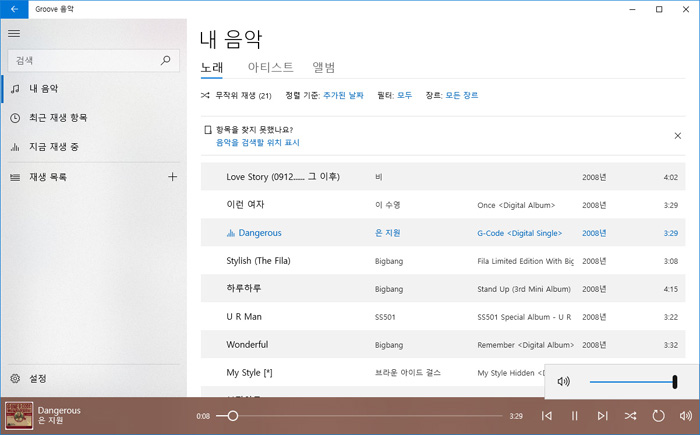
Task: Click album Stand Up (3rd Mini Album)
Action: tap(524, 289)
